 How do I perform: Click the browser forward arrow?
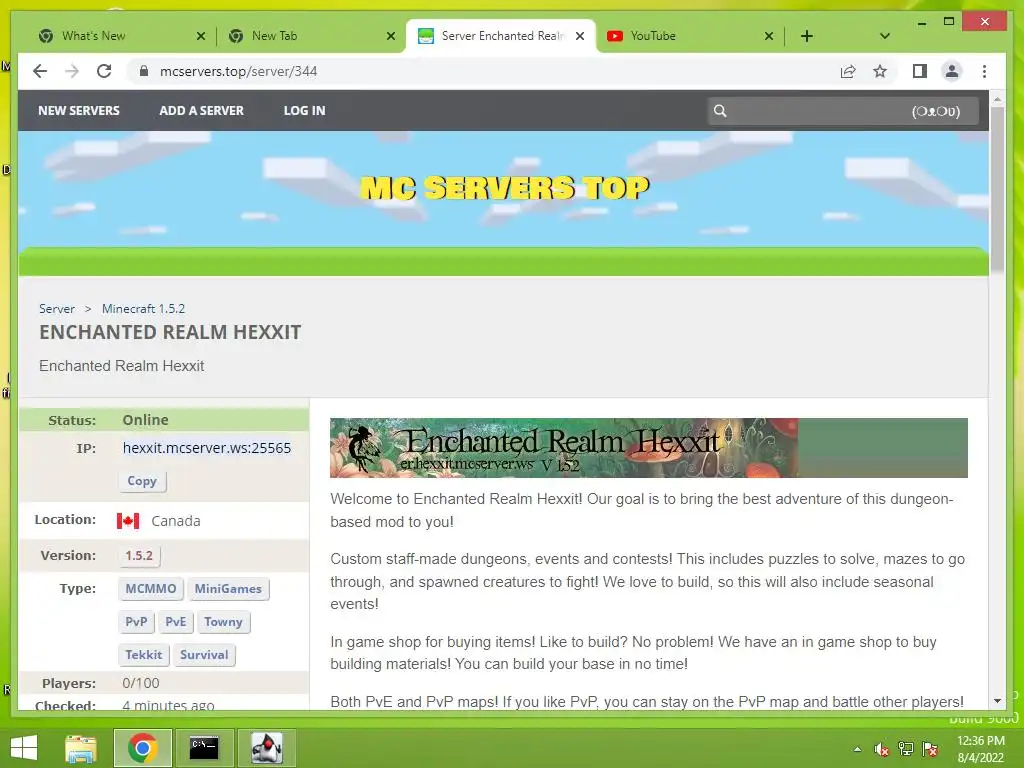coord(72,71)
